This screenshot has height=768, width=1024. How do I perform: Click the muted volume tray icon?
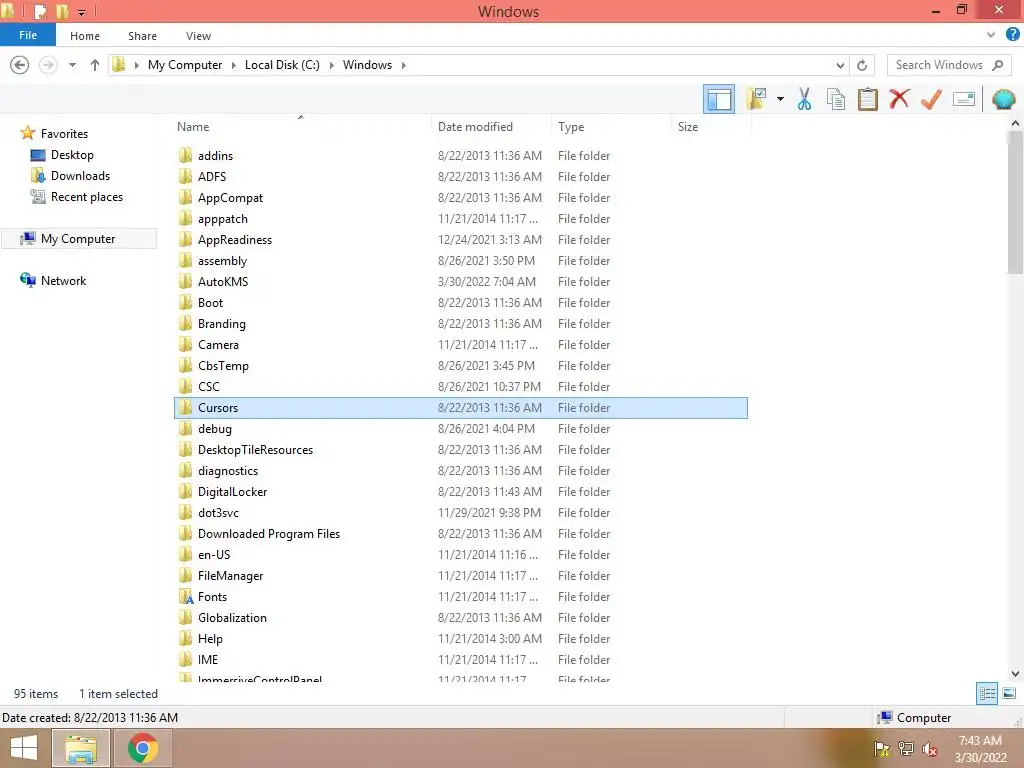(929, 749)
